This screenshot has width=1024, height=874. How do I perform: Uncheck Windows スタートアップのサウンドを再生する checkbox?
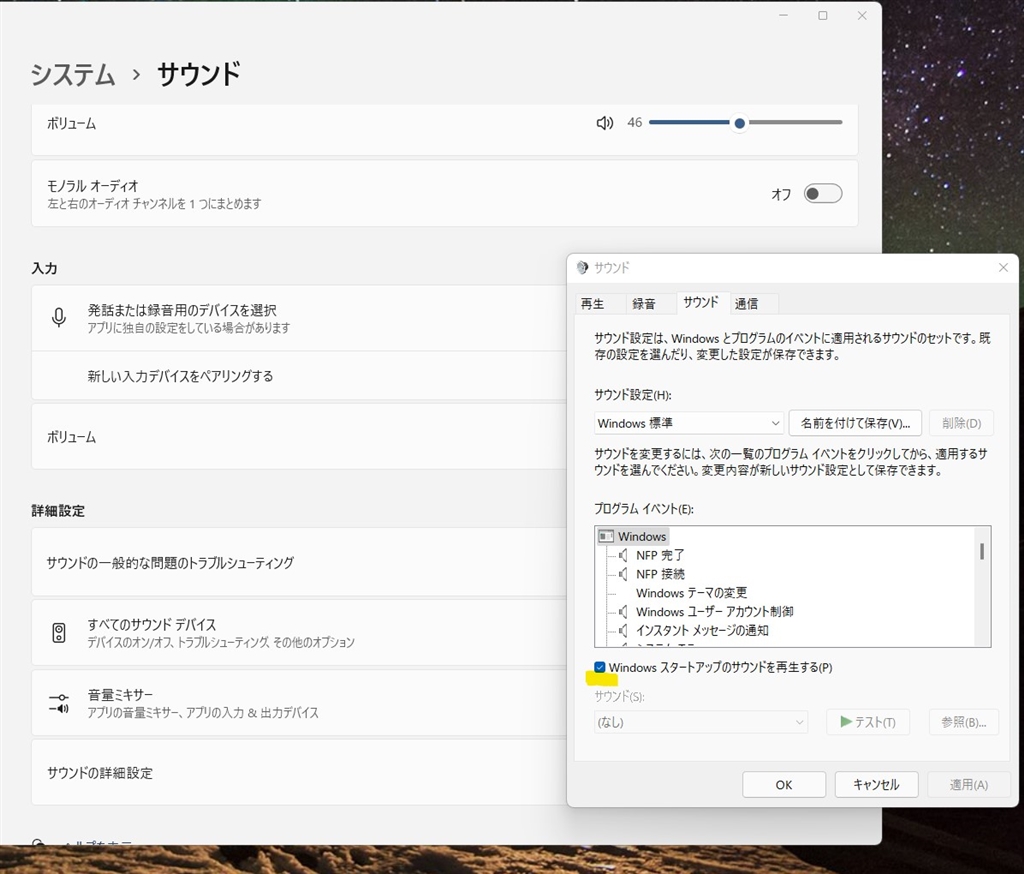tap(600, 667)
